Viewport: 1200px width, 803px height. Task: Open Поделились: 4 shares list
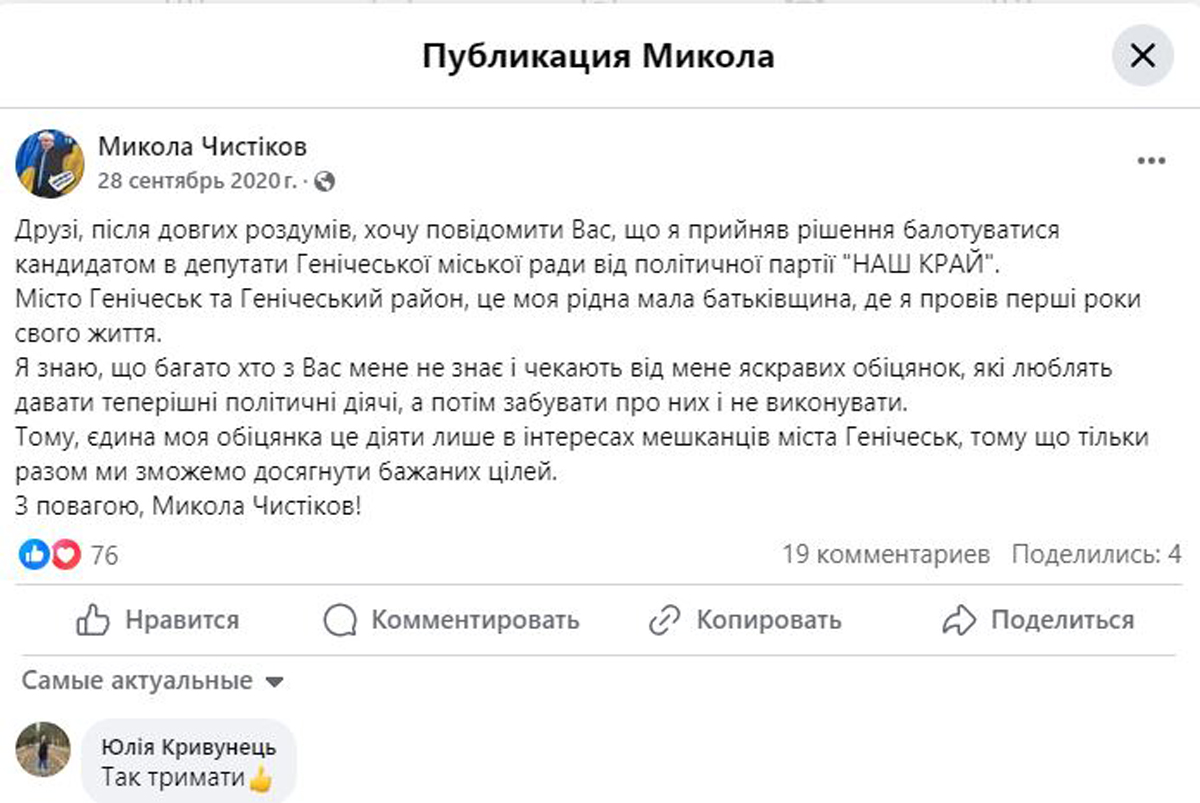pos(1097,553)
